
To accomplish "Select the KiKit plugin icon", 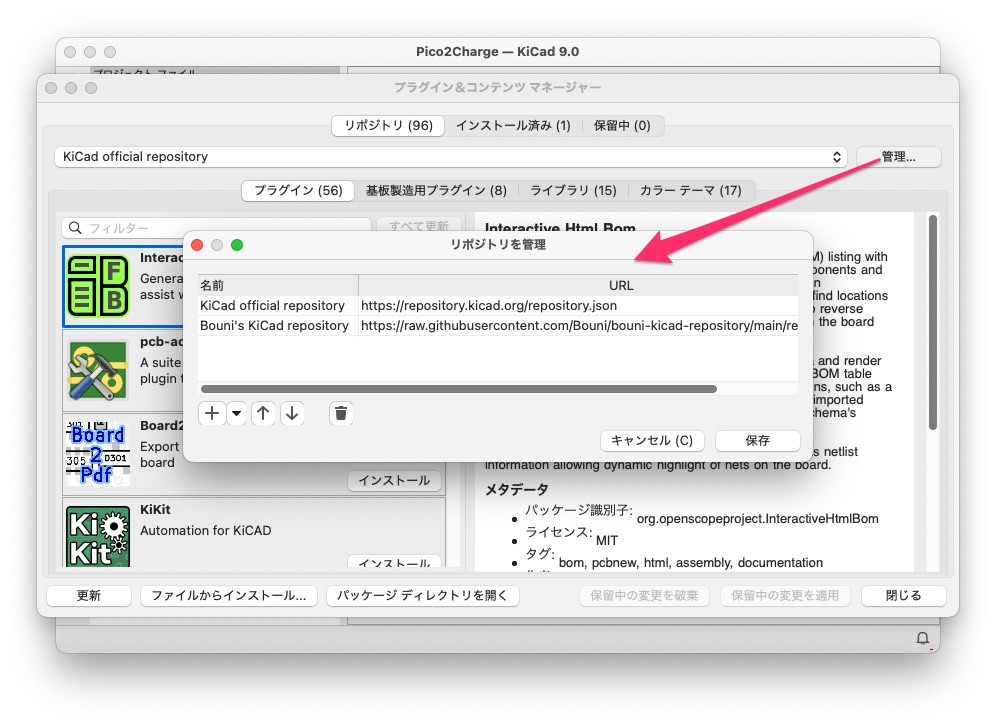I will [x=98, y=535].
